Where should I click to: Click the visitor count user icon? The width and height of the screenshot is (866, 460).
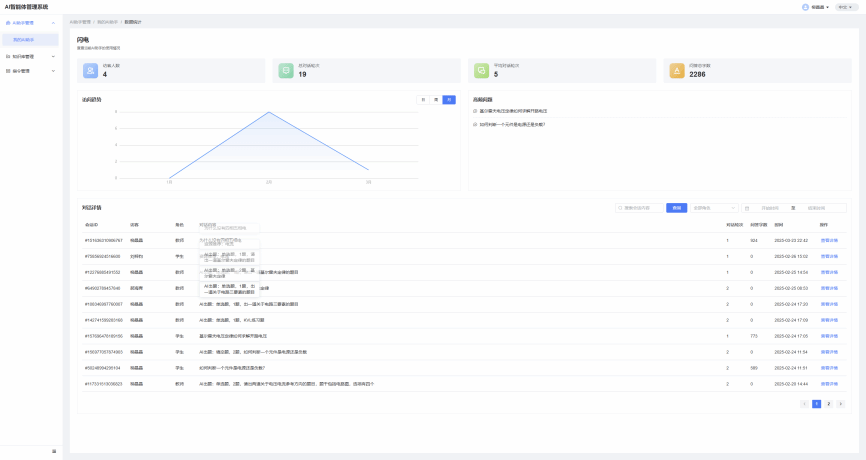point(90,70)
